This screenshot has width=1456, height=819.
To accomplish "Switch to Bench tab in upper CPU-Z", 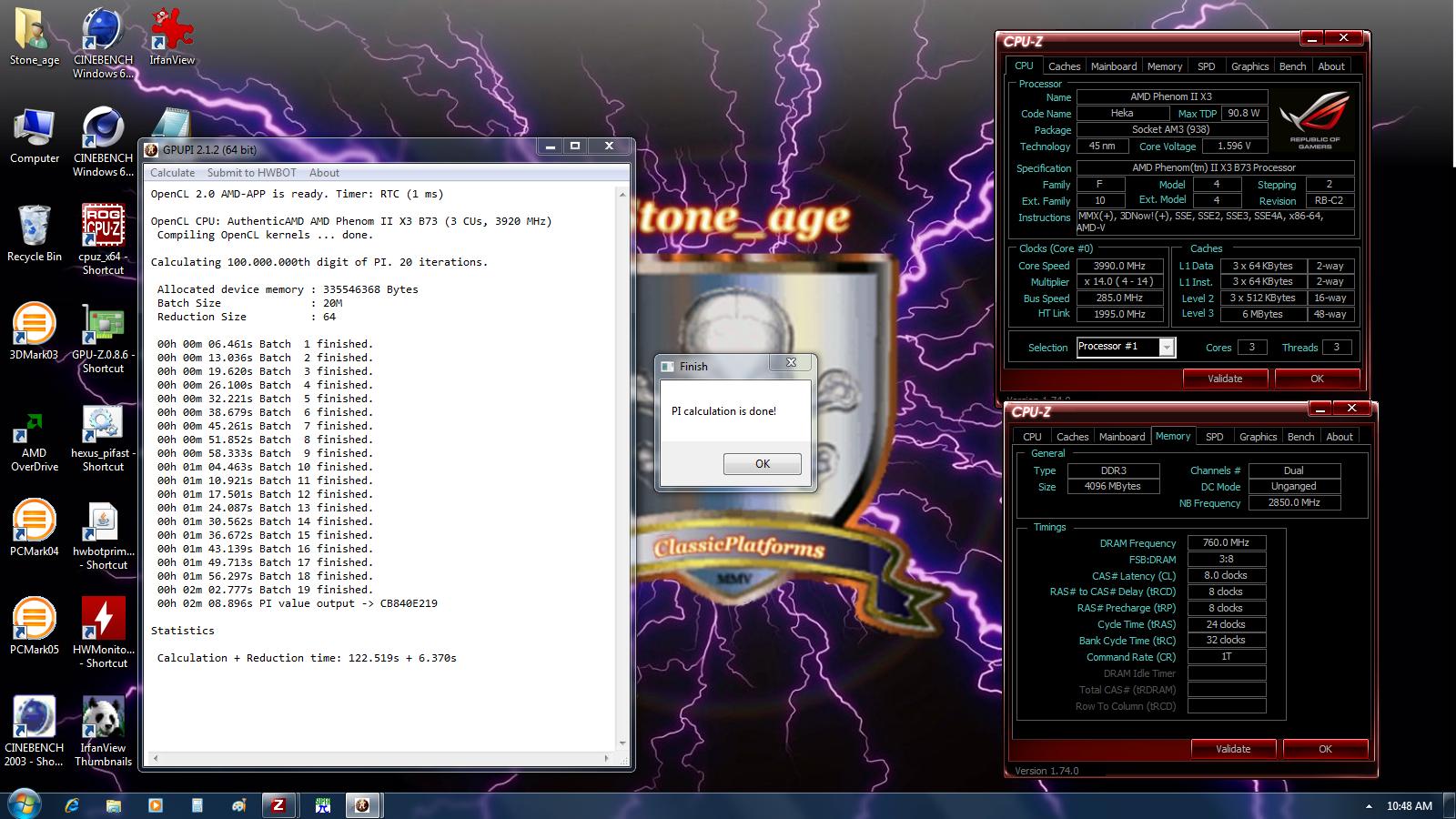I will tap(1292, 66).
